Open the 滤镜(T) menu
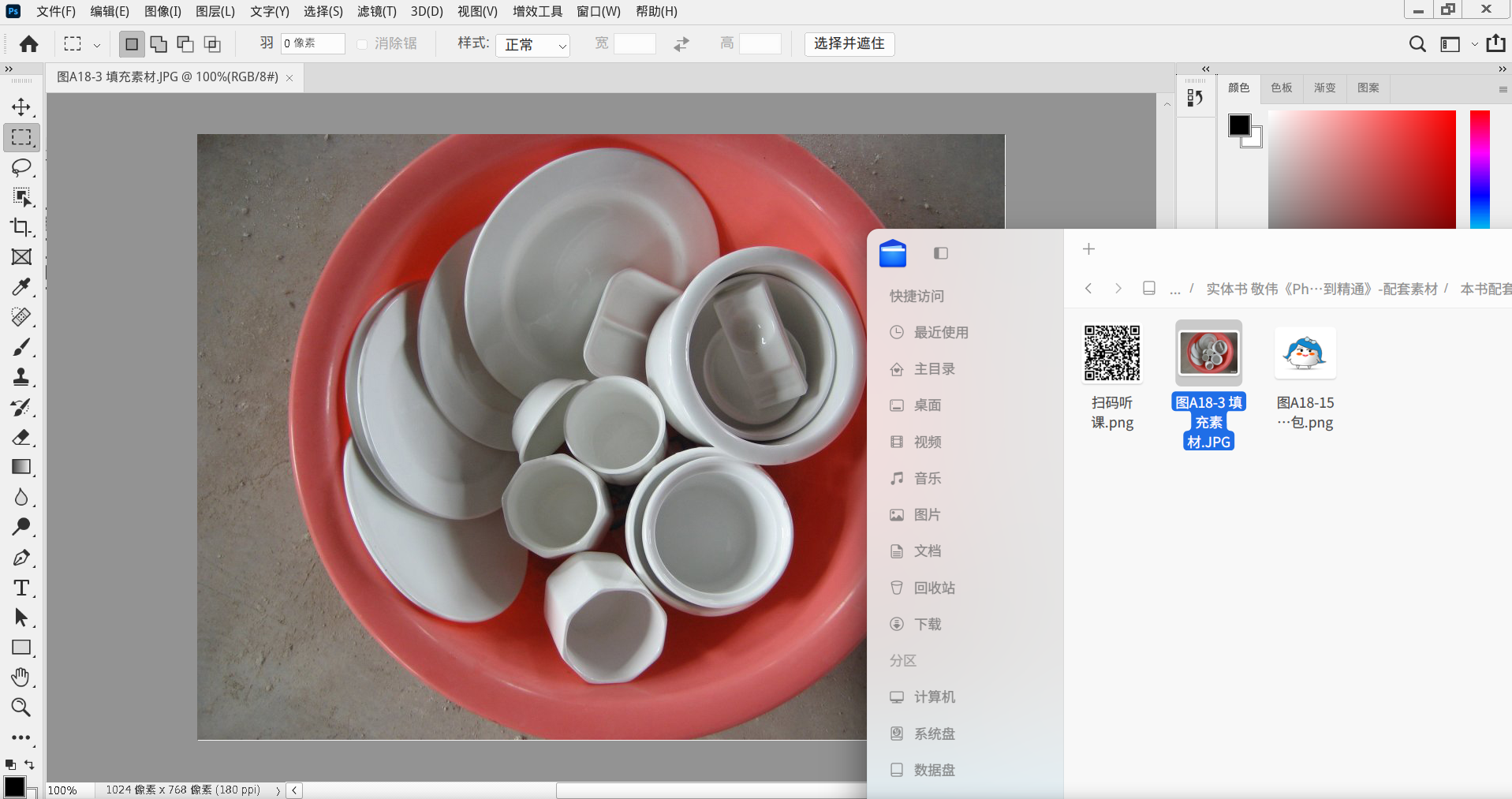Viewport: 1512px width, 799px height. (377, 11)
